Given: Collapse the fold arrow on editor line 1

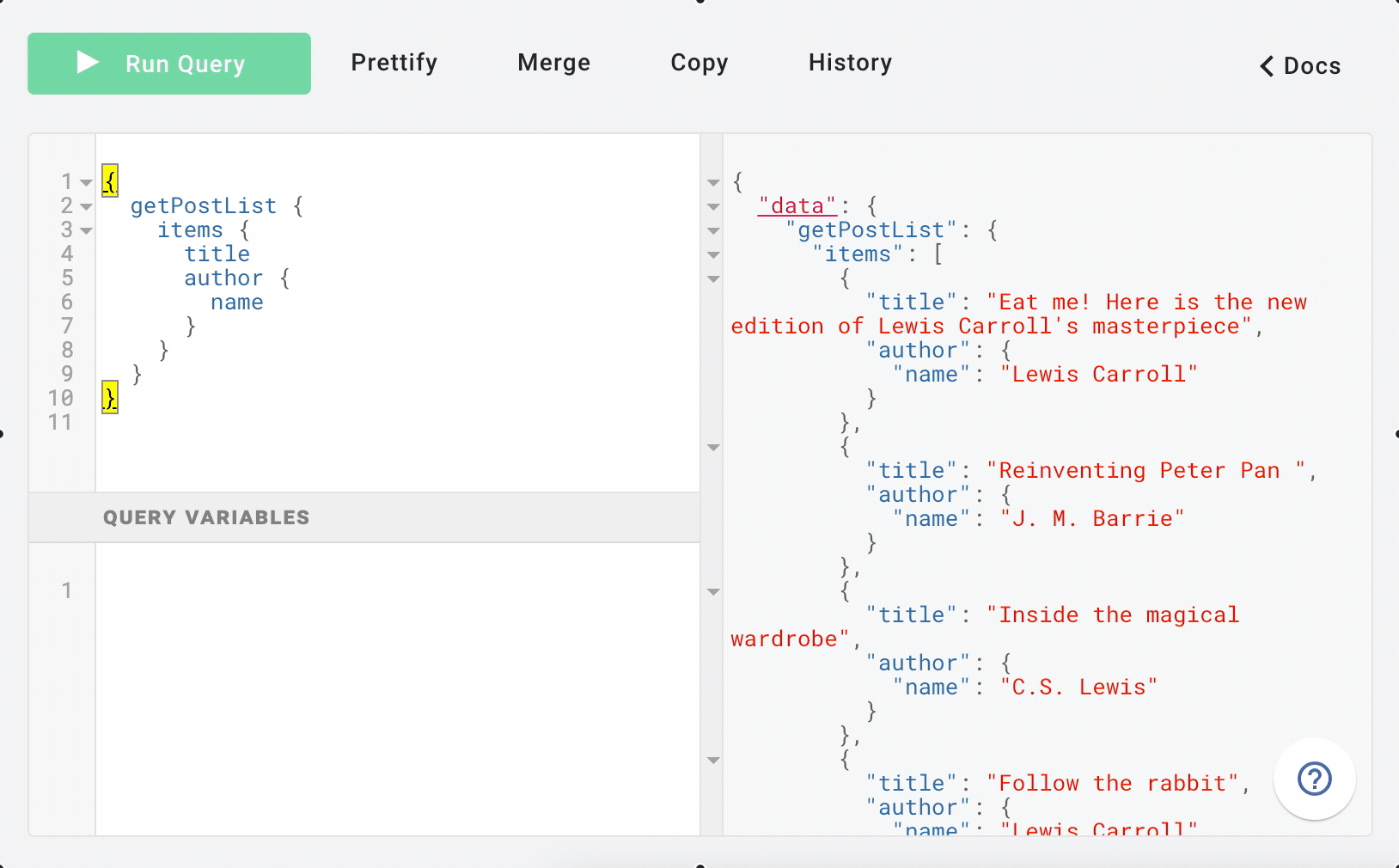Looking at the screenshot, I should pos(85,182).
